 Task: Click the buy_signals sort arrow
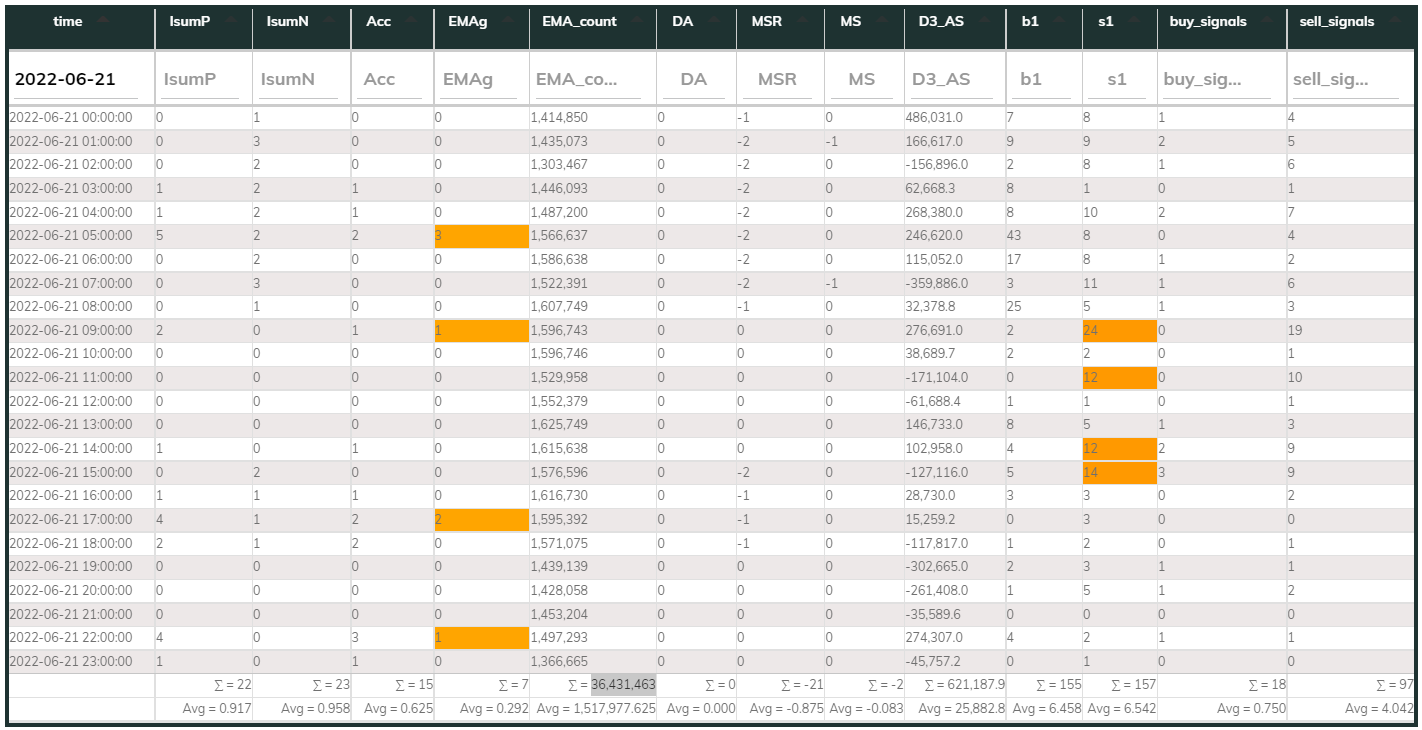[1268, 21]
